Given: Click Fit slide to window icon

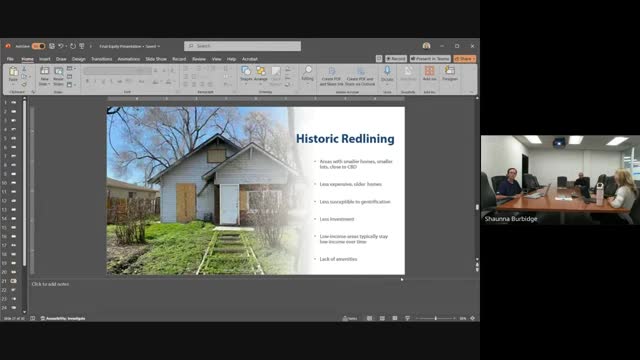Looking at the screenshot, I should (473, 318).
